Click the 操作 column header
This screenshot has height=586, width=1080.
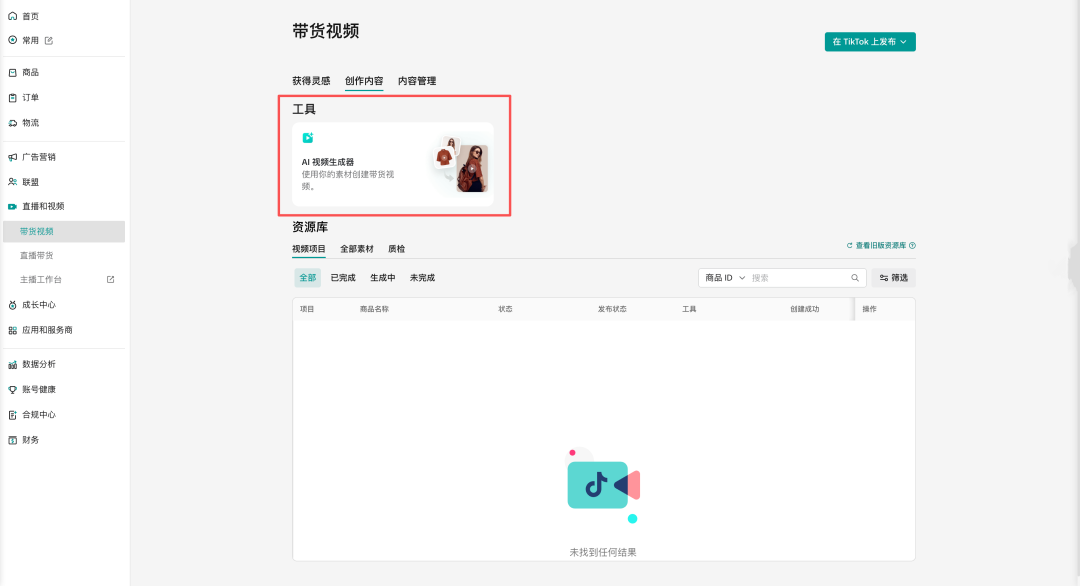870,309
